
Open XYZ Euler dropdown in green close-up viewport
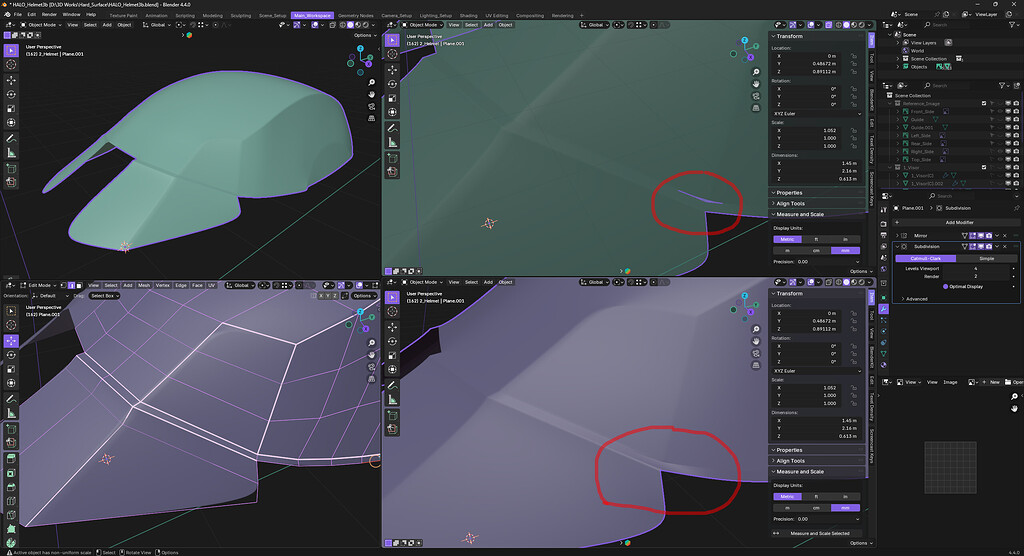[x=817, y=114]
